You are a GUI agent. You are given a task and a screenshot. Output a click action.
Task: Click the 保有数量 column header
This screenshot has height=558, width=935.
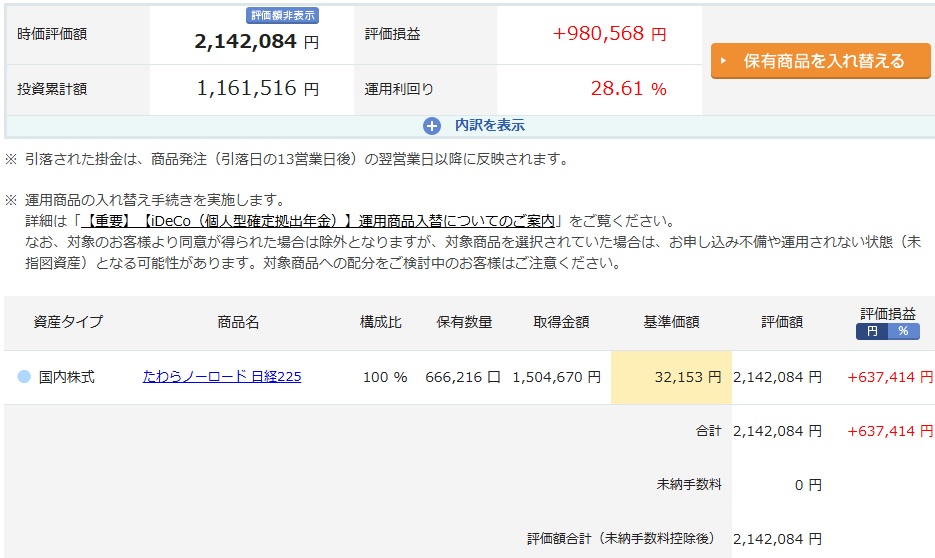click(464, 322)
